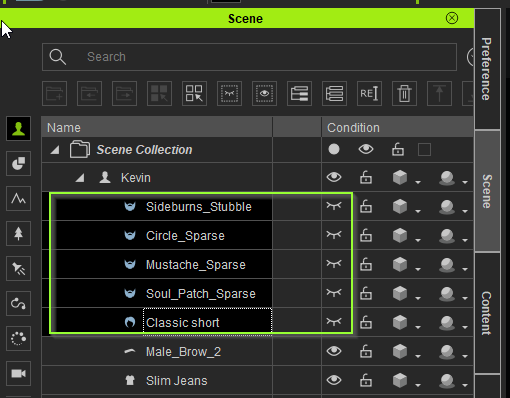The height and width of the screenshot is (398, 510).
Task: Click the four-squares select icon, greyed out
Action: click(159, 93)
